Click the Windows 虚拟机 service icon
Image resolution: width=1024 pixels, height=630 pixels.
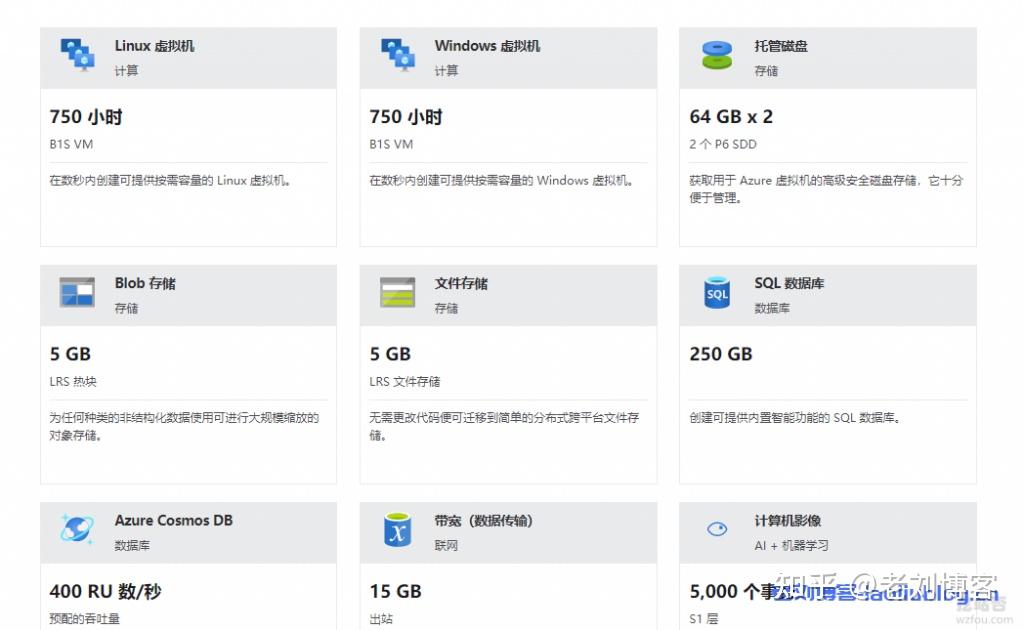[x=397, y=55]
